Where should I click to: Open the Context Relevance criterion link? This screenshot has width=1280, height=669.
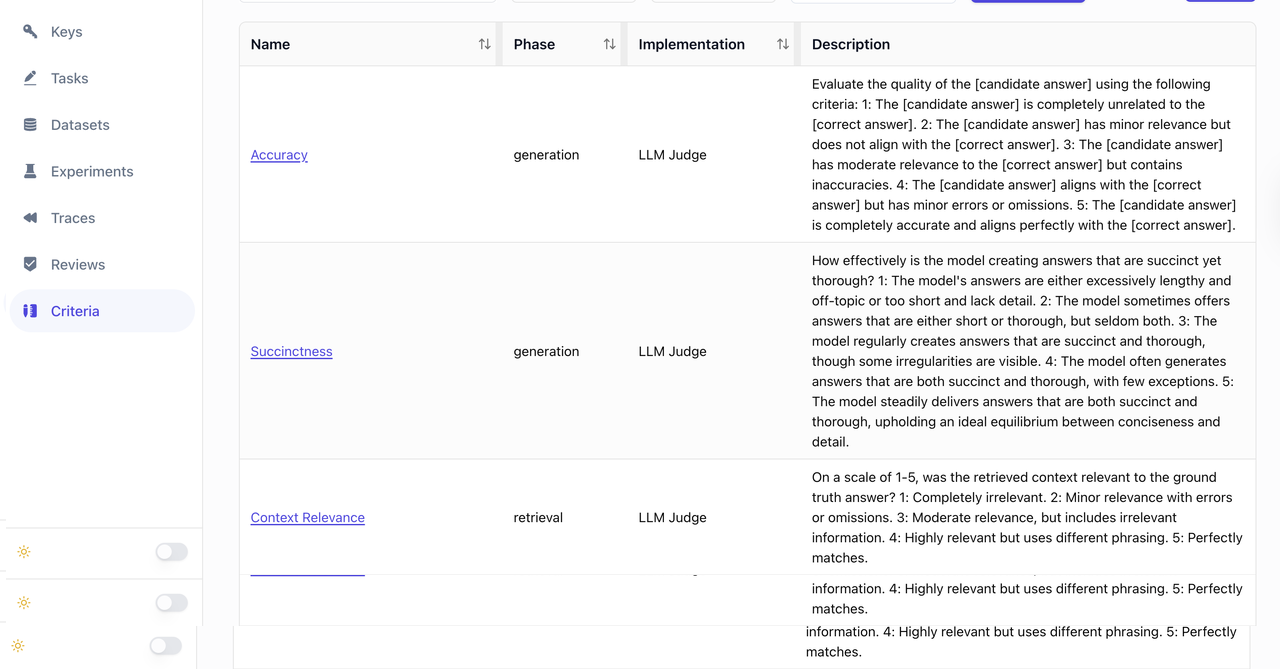pyautogui.click(x=307, y=517)
